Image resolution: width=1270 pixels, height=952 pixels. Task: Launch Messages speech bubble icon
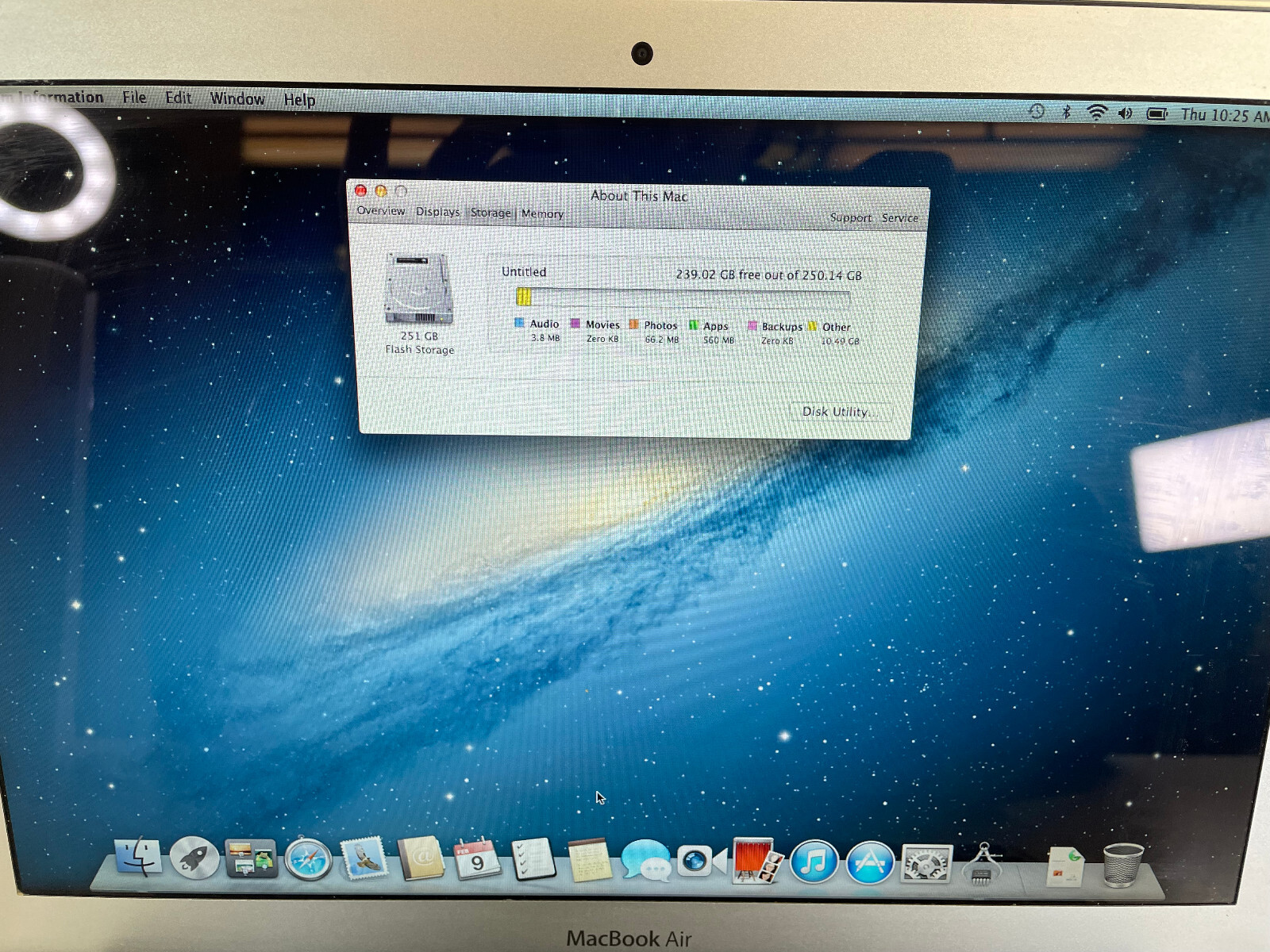pyautogui.click(x=646, y=862)
